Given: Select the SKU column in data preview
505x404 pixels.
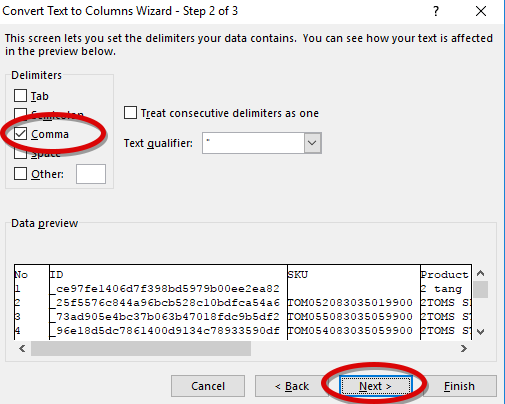Looking at the screenshot, I should (x=354, y=302).
